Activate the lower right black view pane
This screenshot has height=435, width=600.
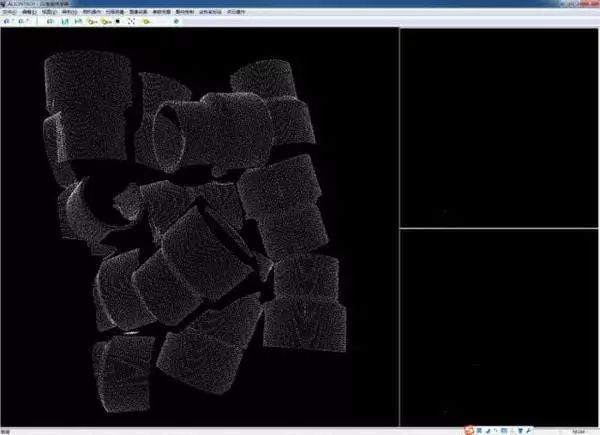tap(499, 327)
